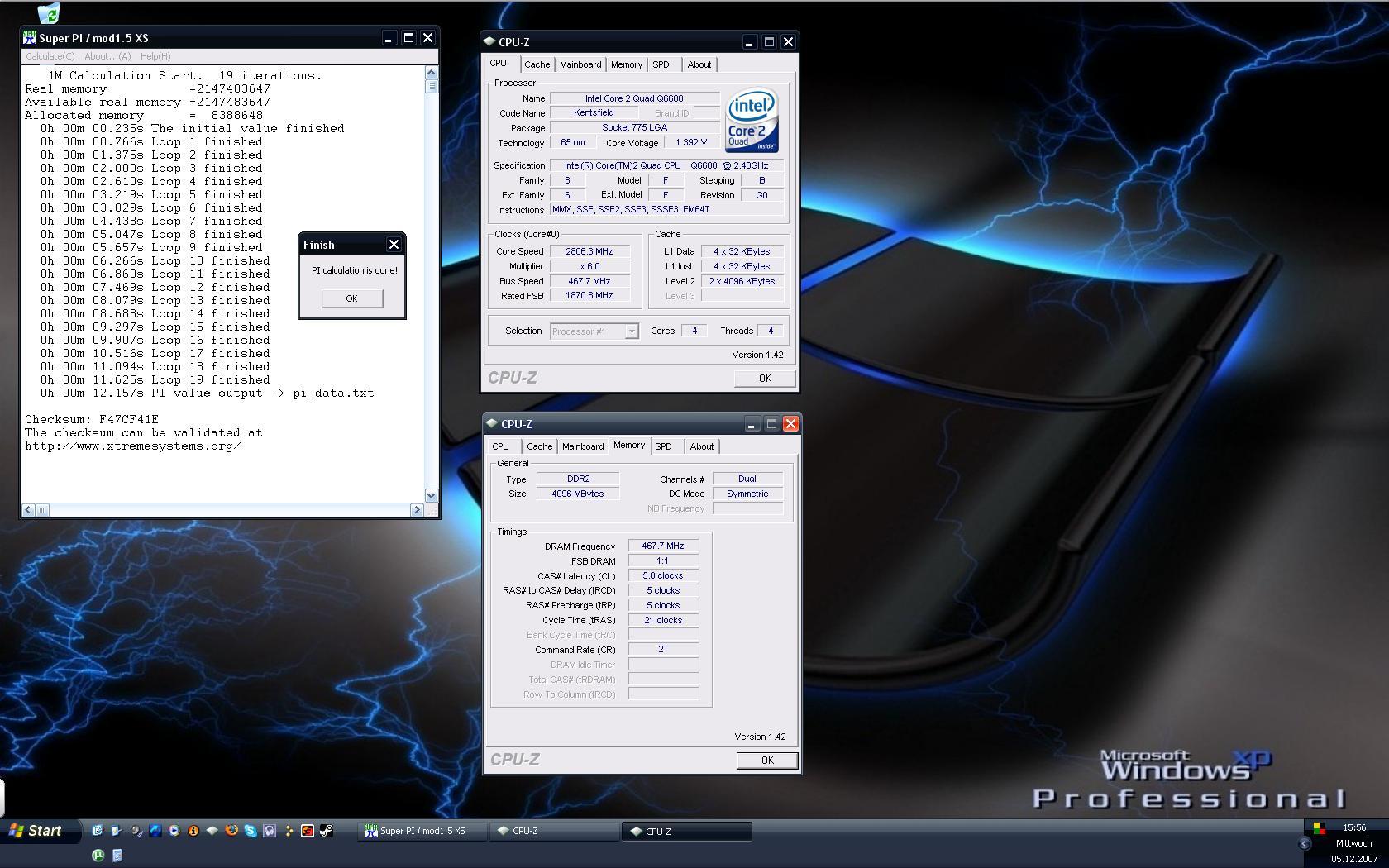
Task: Click the yellow dots icon in quick launch
Action: click(289, 831)
